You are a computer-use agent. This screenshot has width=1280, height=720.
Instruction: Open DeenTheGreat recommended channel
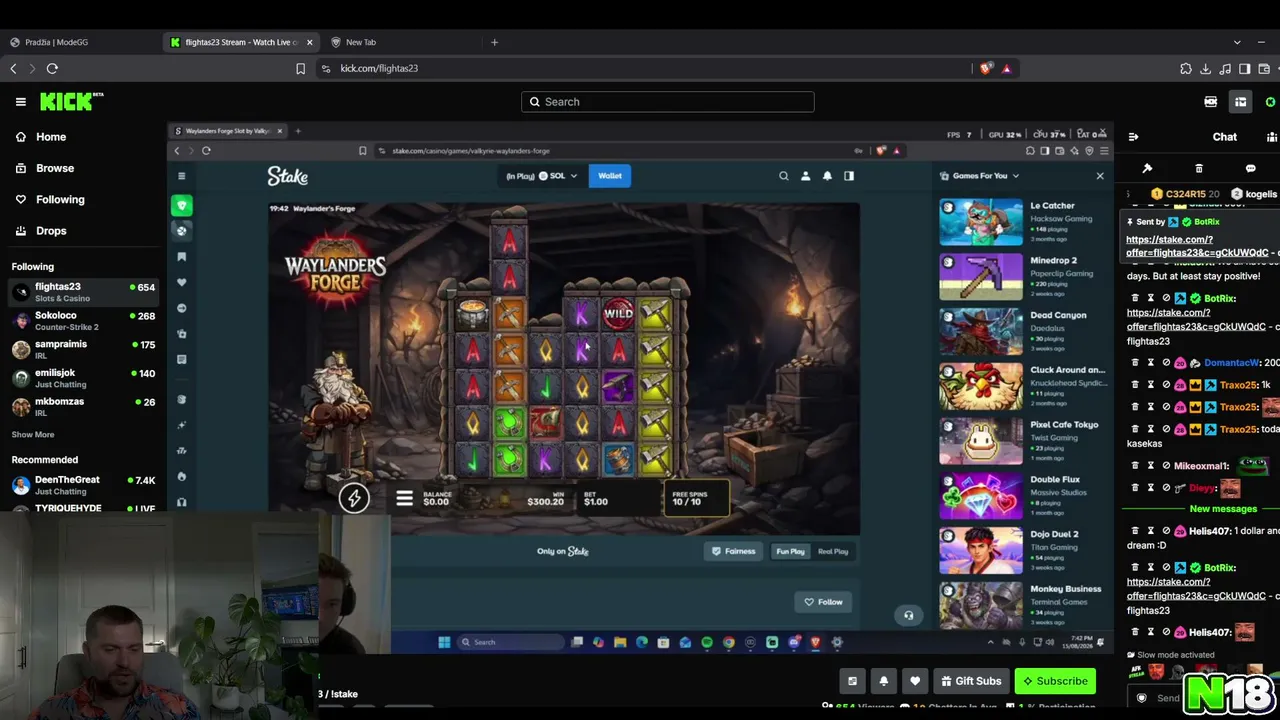pos(83,485)
